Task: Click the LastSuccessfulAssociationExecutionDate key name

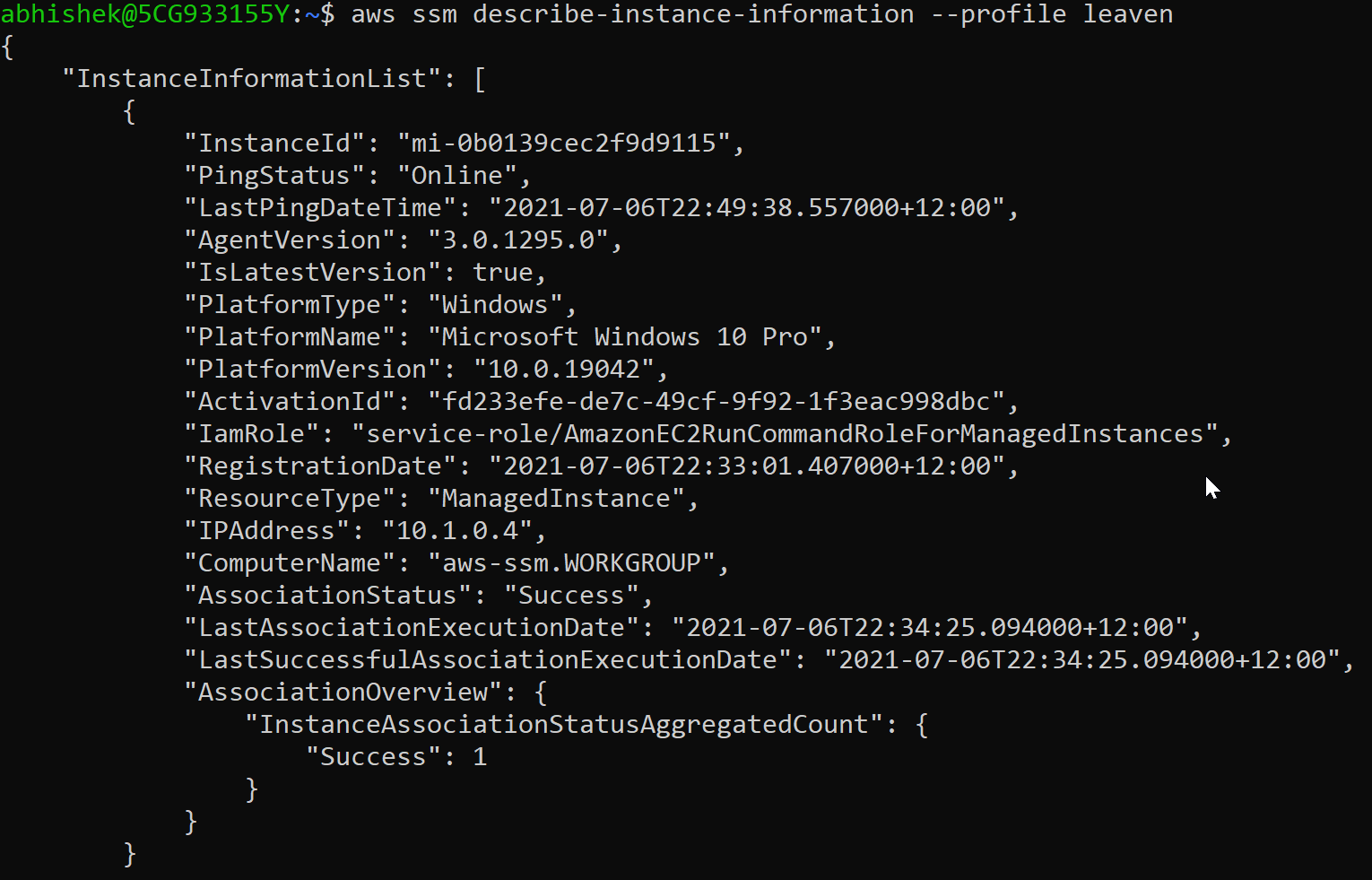Action: pos(487,660)
